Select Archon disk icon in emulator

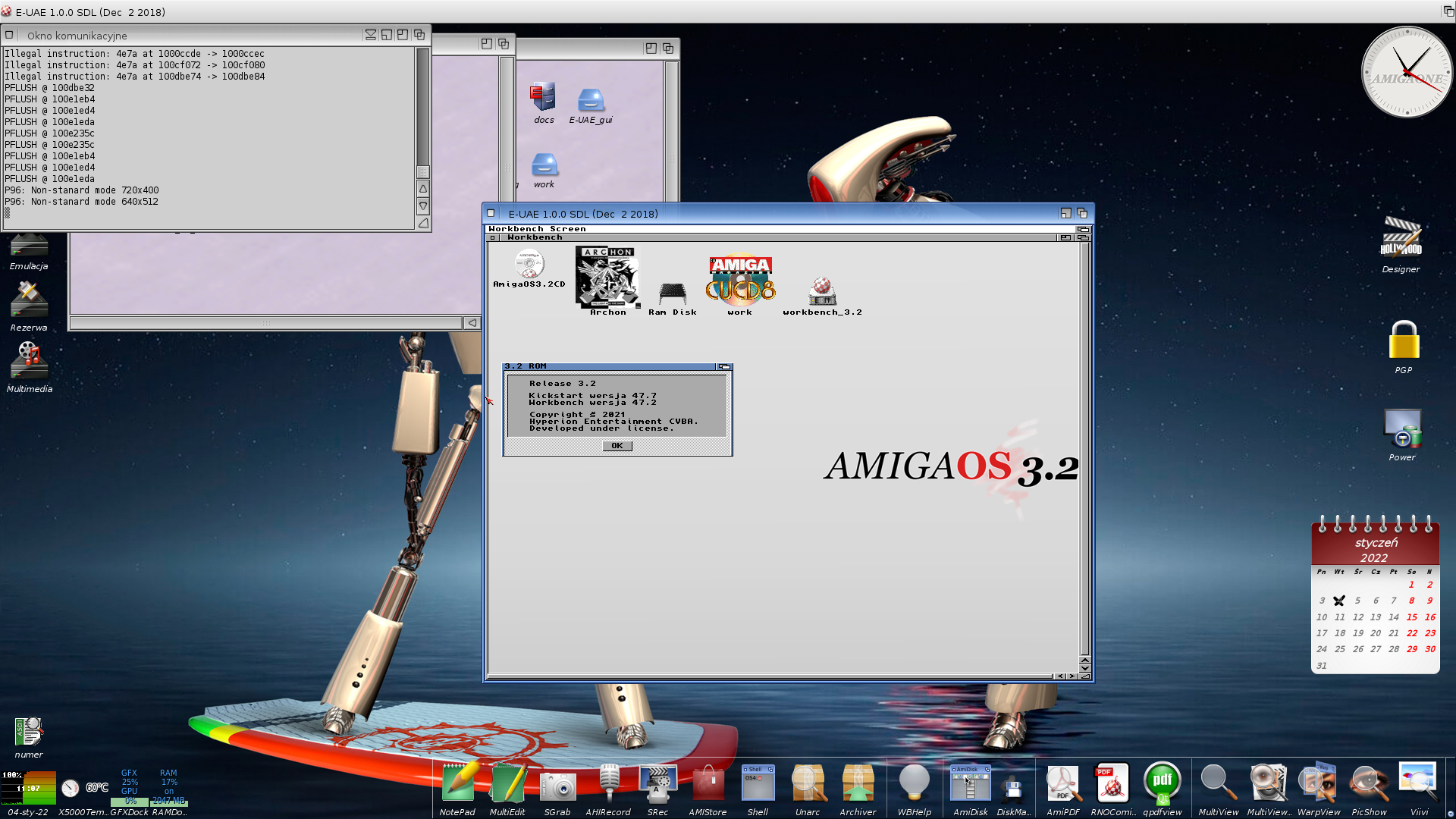click(607, 277)
